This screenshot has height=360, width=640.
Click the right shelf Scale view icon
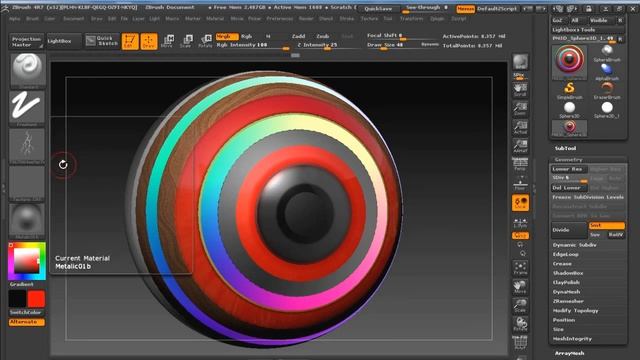pos(520,306)
